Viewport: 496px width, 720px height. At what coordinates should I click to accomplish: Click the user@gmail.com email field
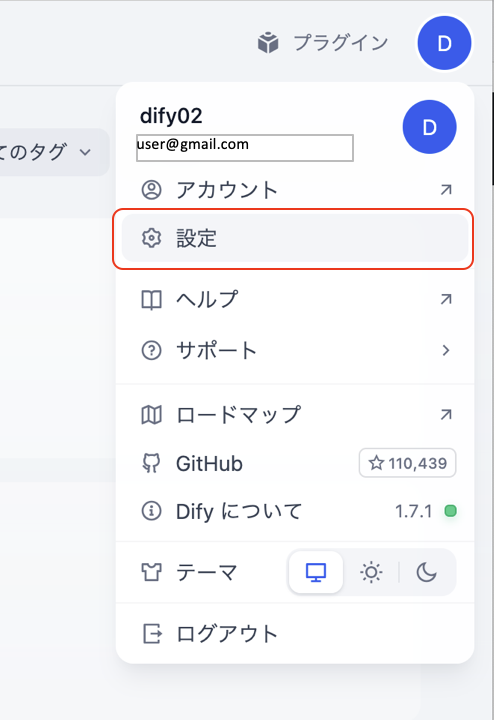pyautogui.click(x=245, y=147)
